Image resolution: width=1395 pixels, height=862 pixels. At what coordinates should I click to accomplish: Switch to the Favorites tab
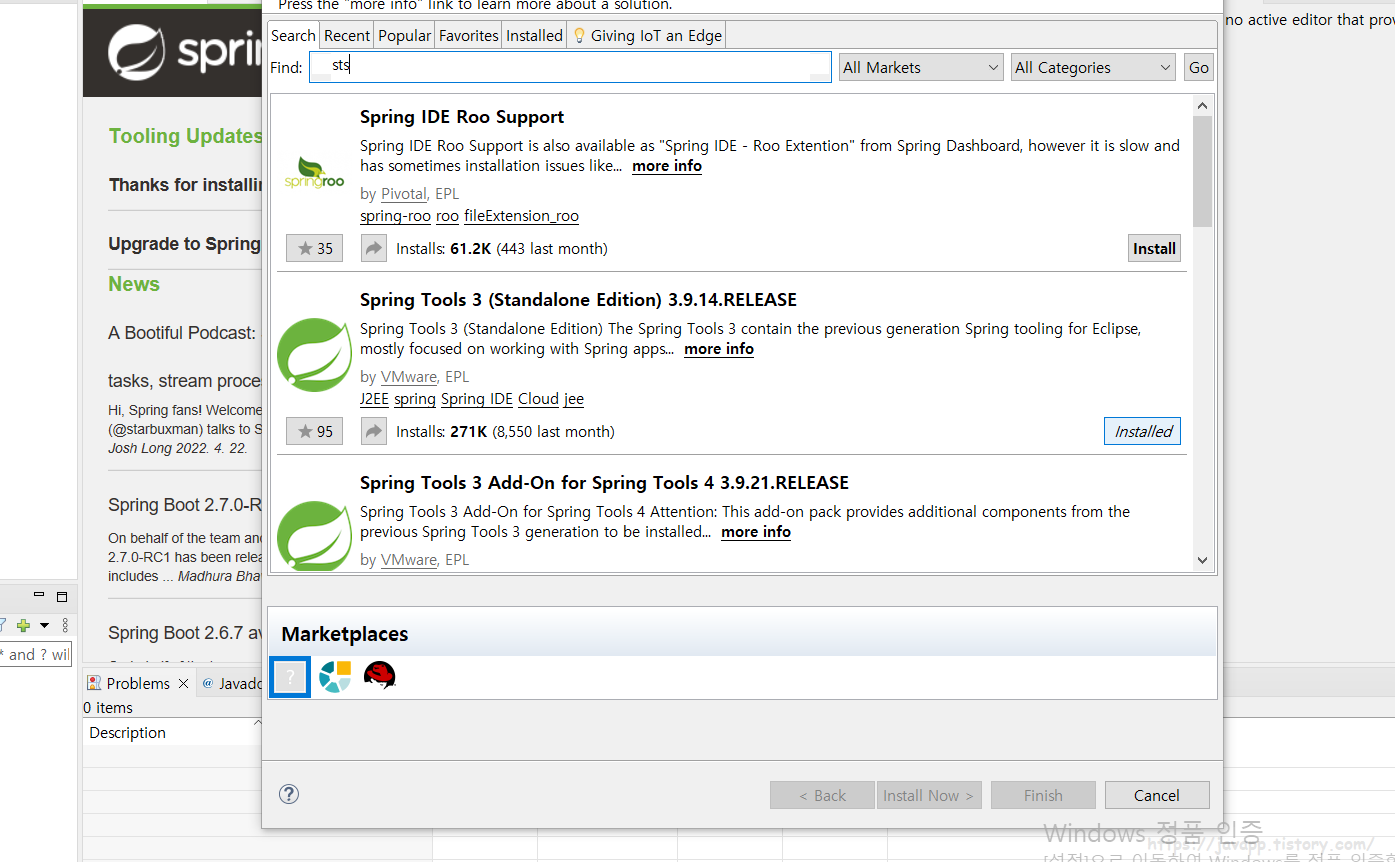pos(469,35)
